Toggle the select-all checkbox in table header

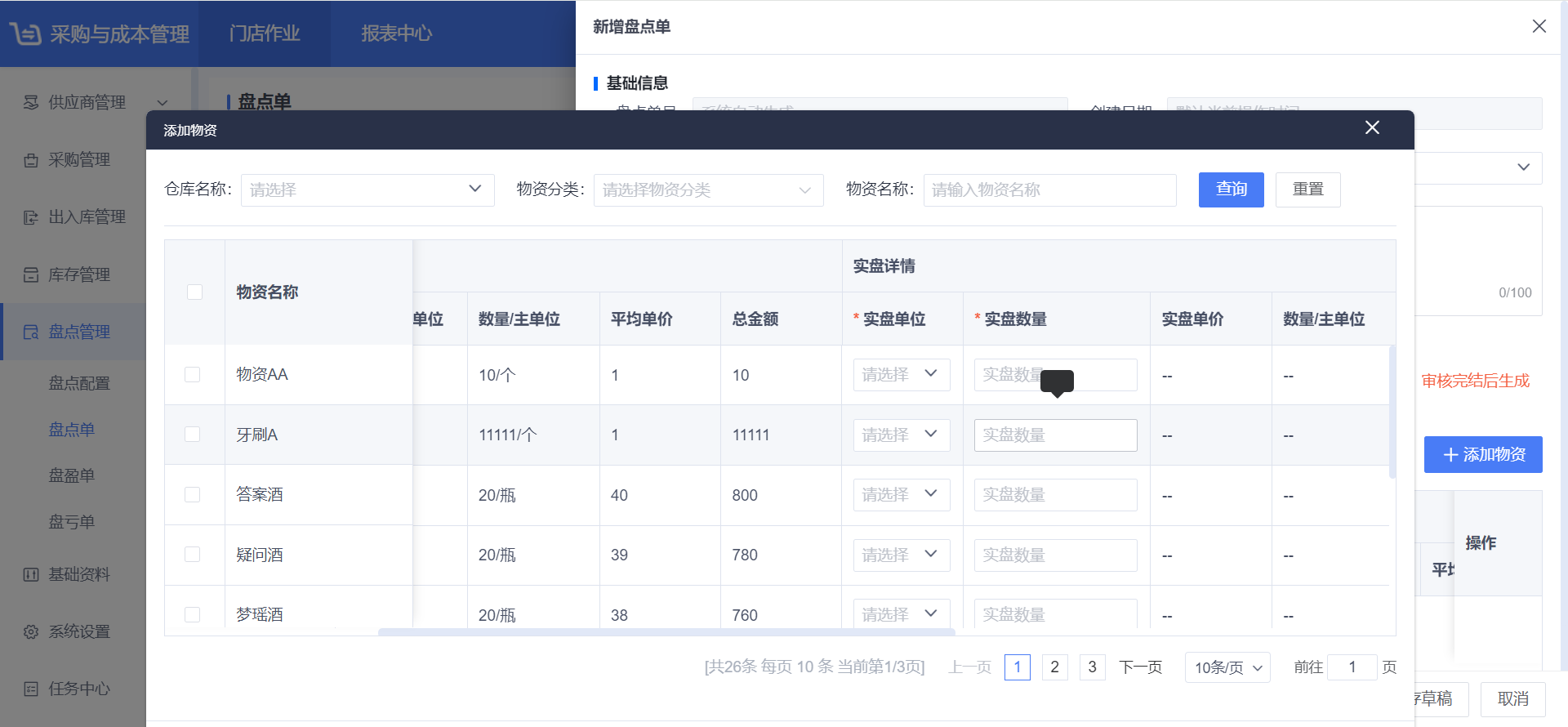coord(194,292)
